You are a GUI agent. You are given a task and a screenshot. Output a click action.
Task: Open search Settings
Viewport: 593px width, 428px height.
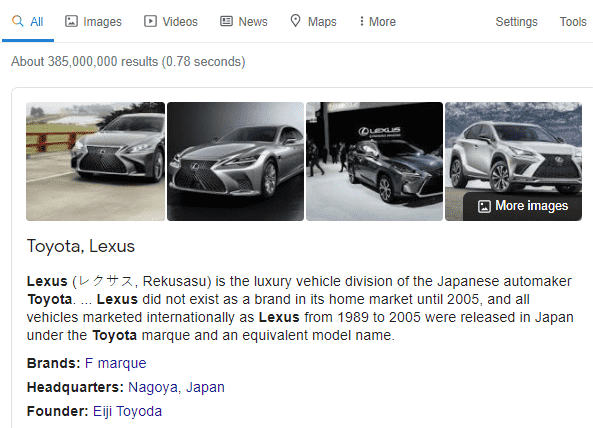(516, 22)
